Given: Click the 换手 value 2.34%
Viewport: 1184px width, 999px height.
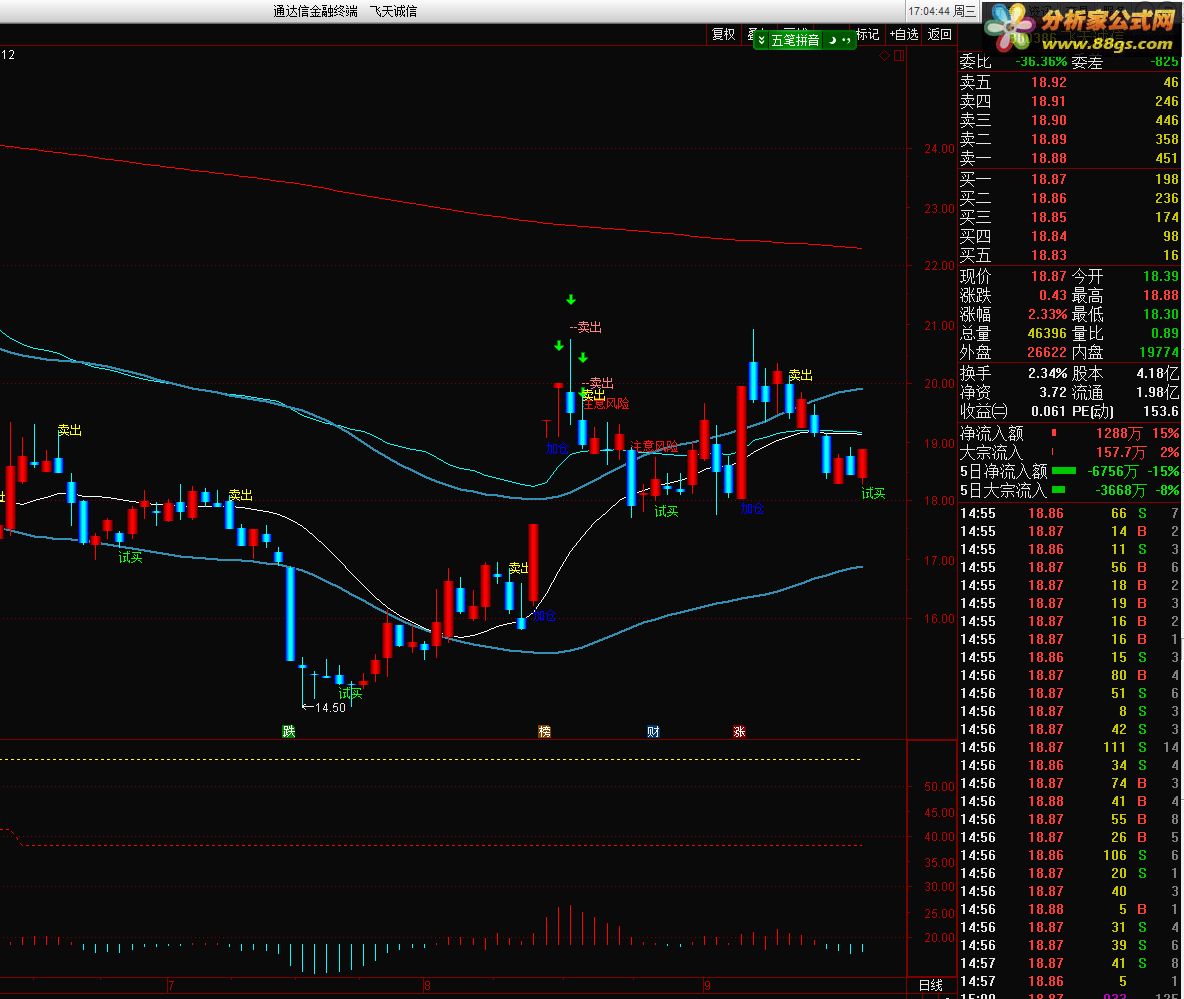Looking at the screenshot, I should coord(1047,373).
